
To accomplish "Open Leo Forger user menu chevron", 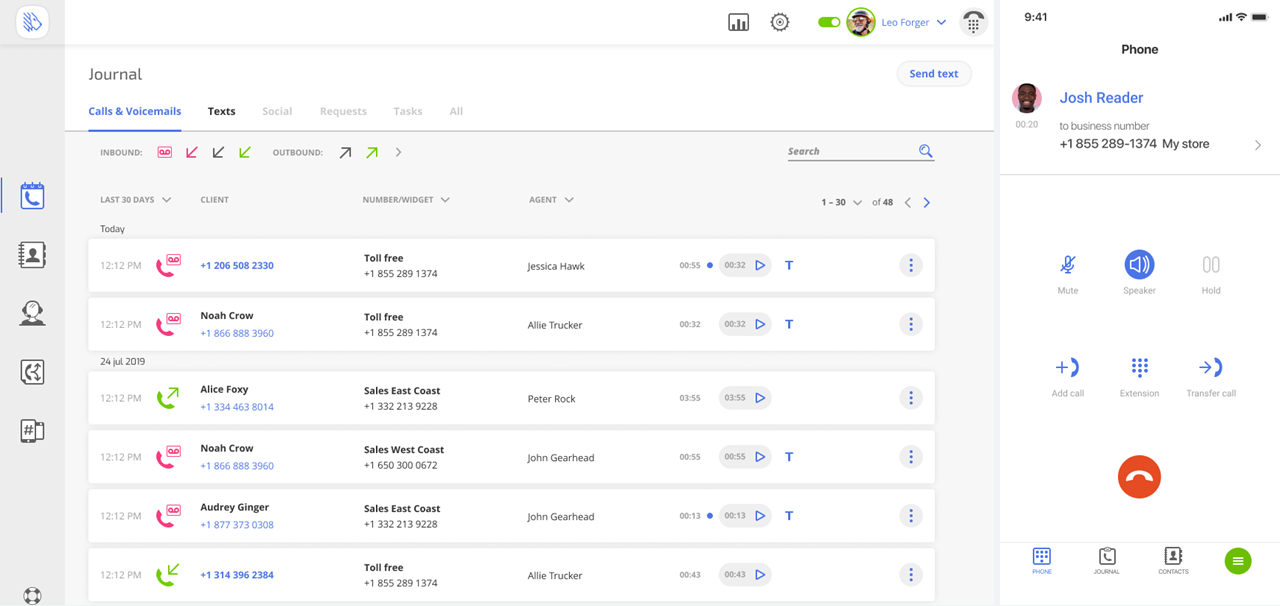I will [941, 22].
